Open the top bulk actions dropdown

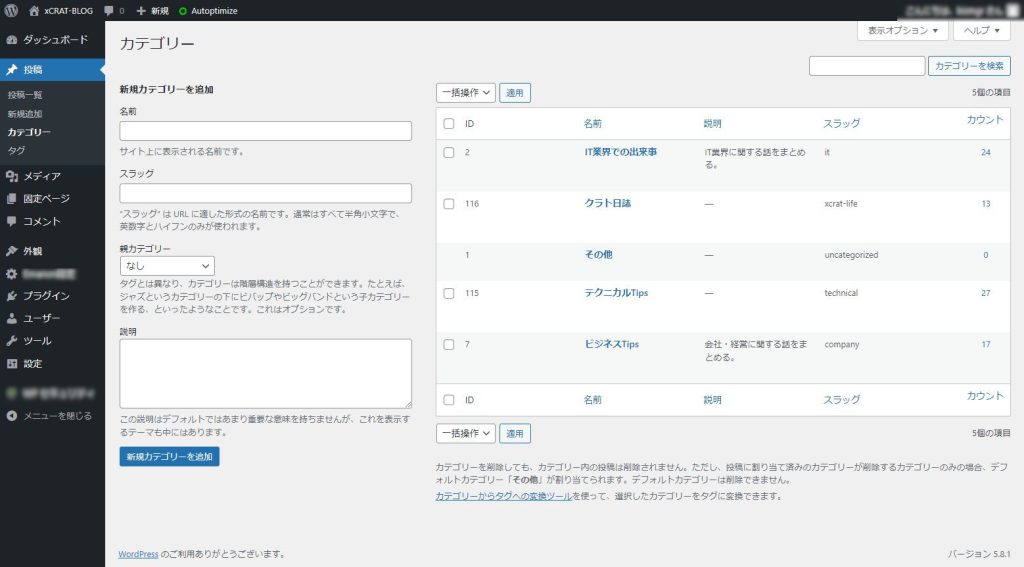[x=466, y=93]
